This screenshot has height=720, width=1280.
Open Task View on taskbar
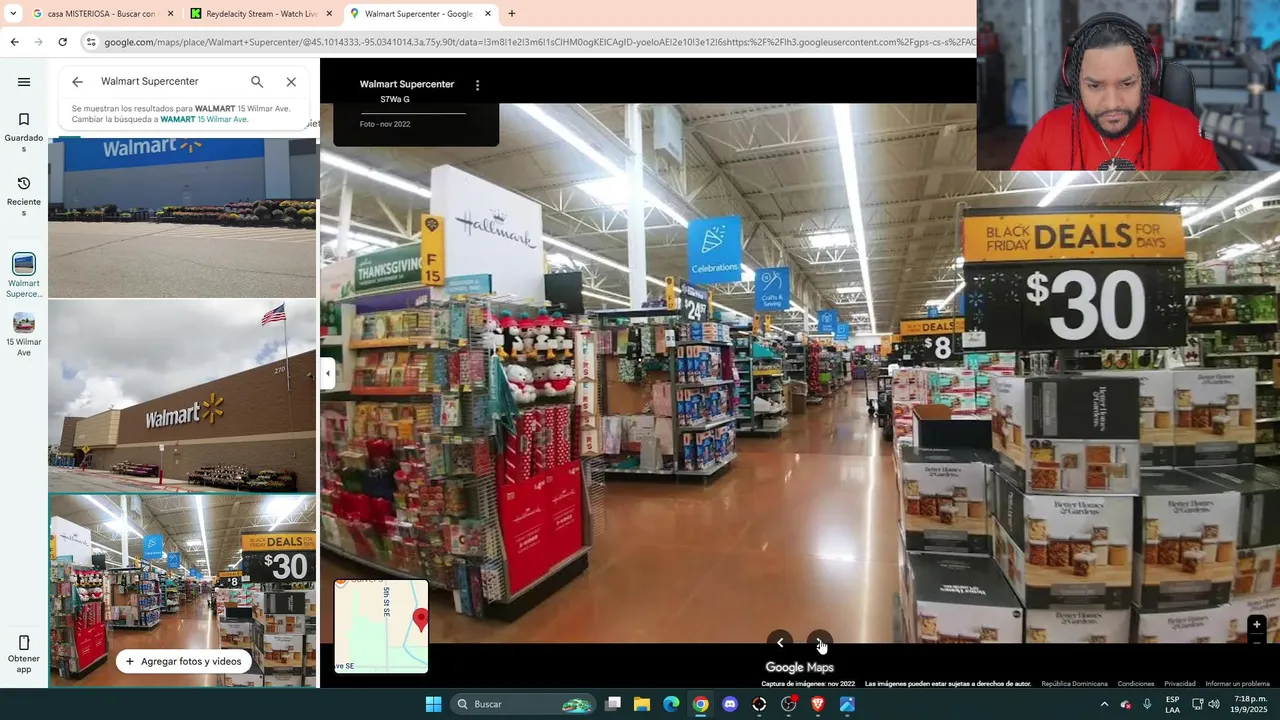[x=613, y=704]
